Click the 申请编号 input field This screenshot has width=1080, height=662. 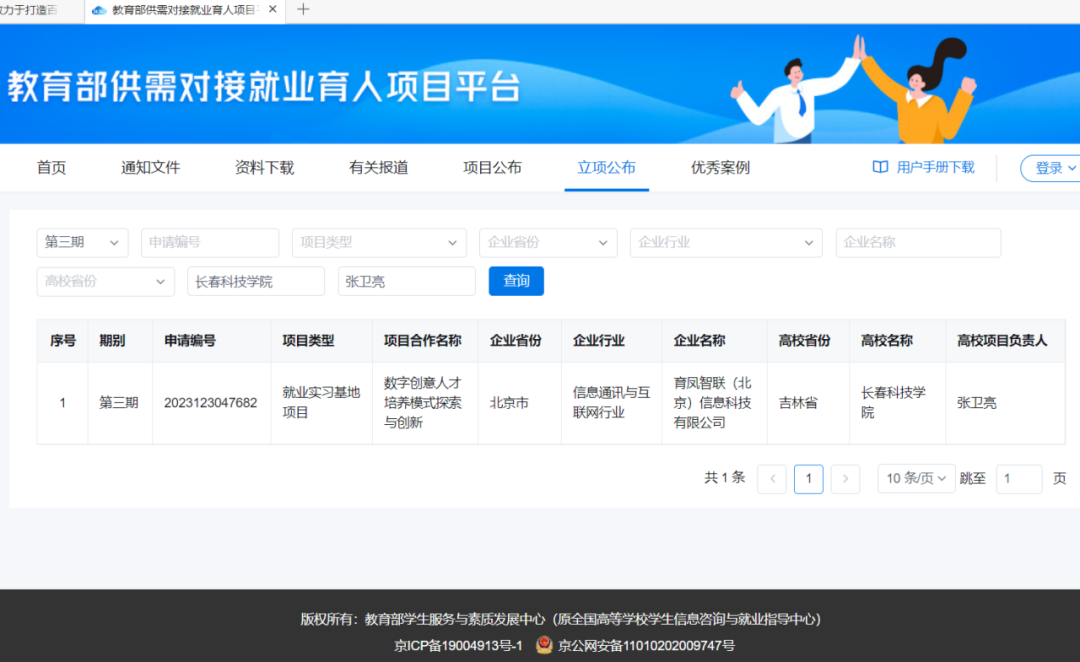pos(210,243)
